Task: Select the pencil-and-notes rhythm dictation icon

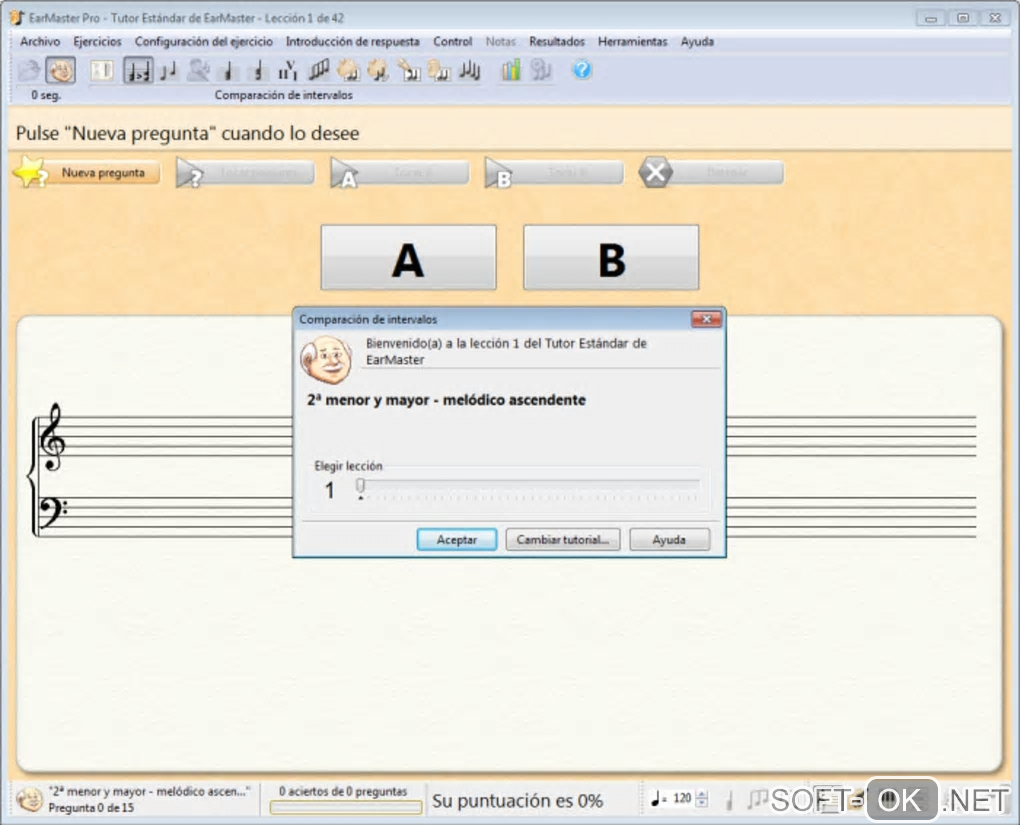Action: (x=409, y=70)
